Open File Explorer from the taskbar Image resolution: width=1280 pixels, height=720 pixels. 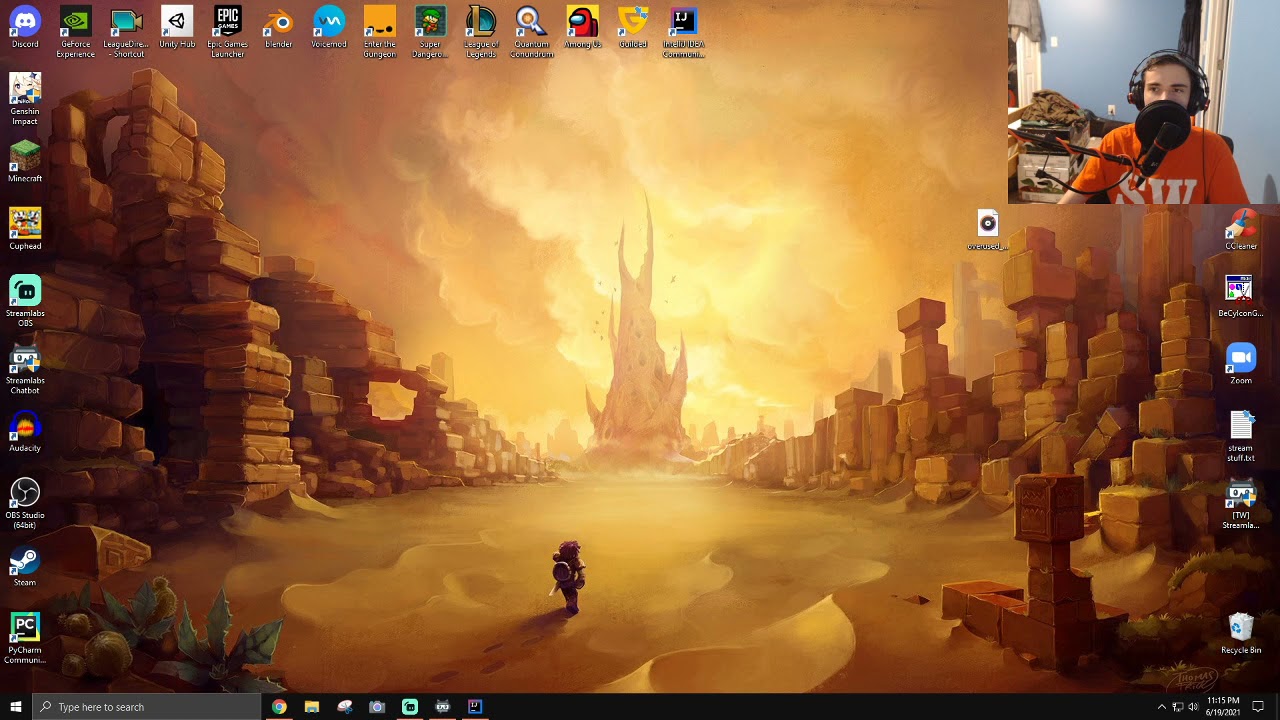[312, 707]
